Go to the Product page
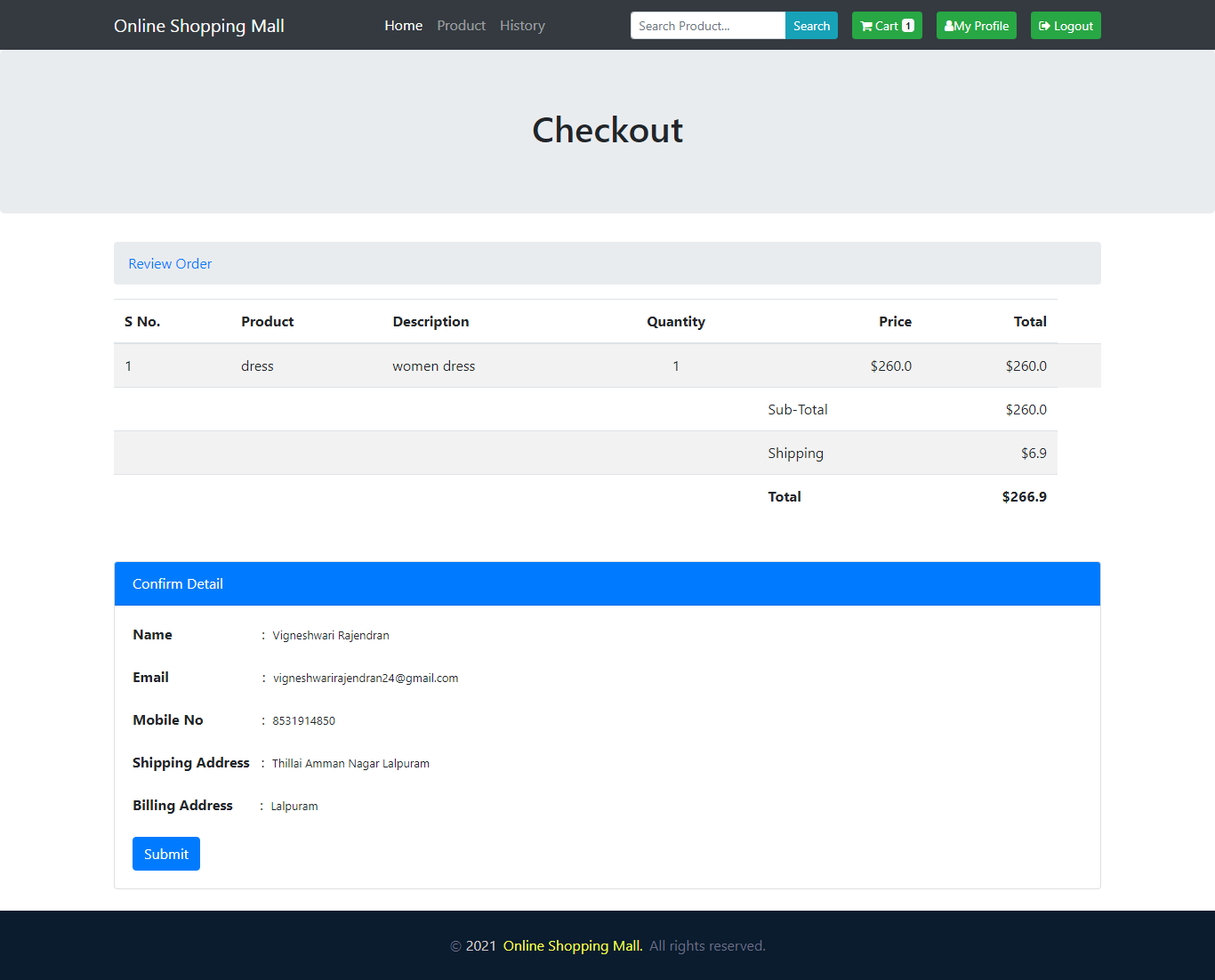This screenshot has width=1215, height=980. [x=461, y=26]
